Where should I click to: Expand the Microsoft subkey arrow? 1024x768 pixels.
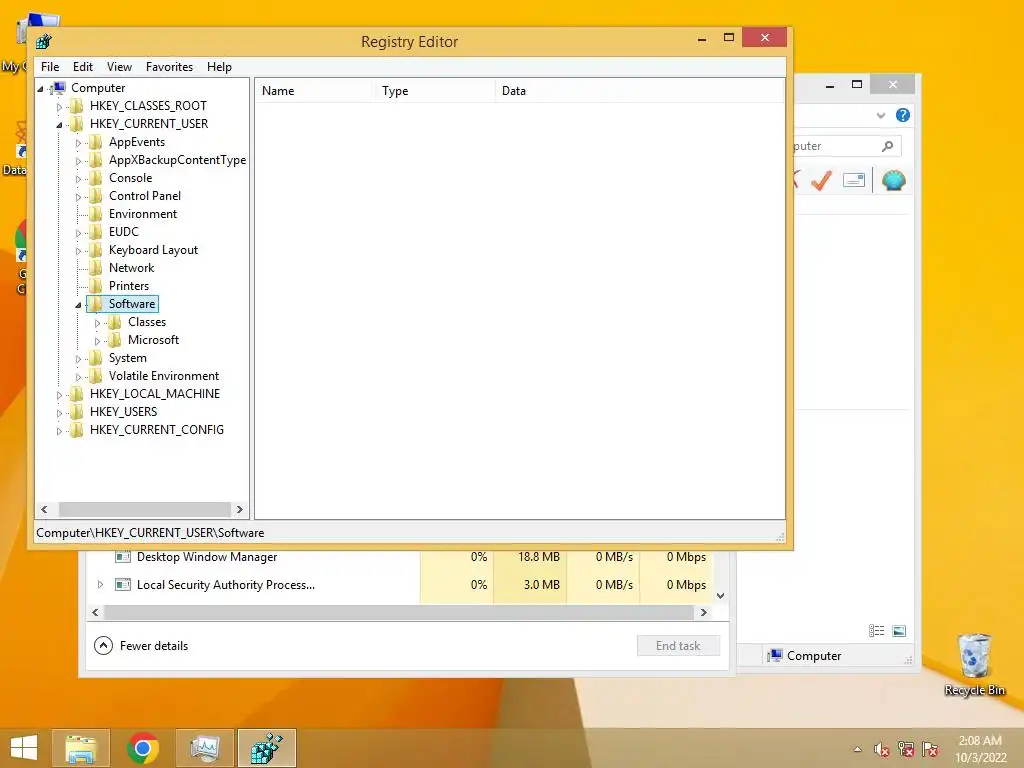97,341
